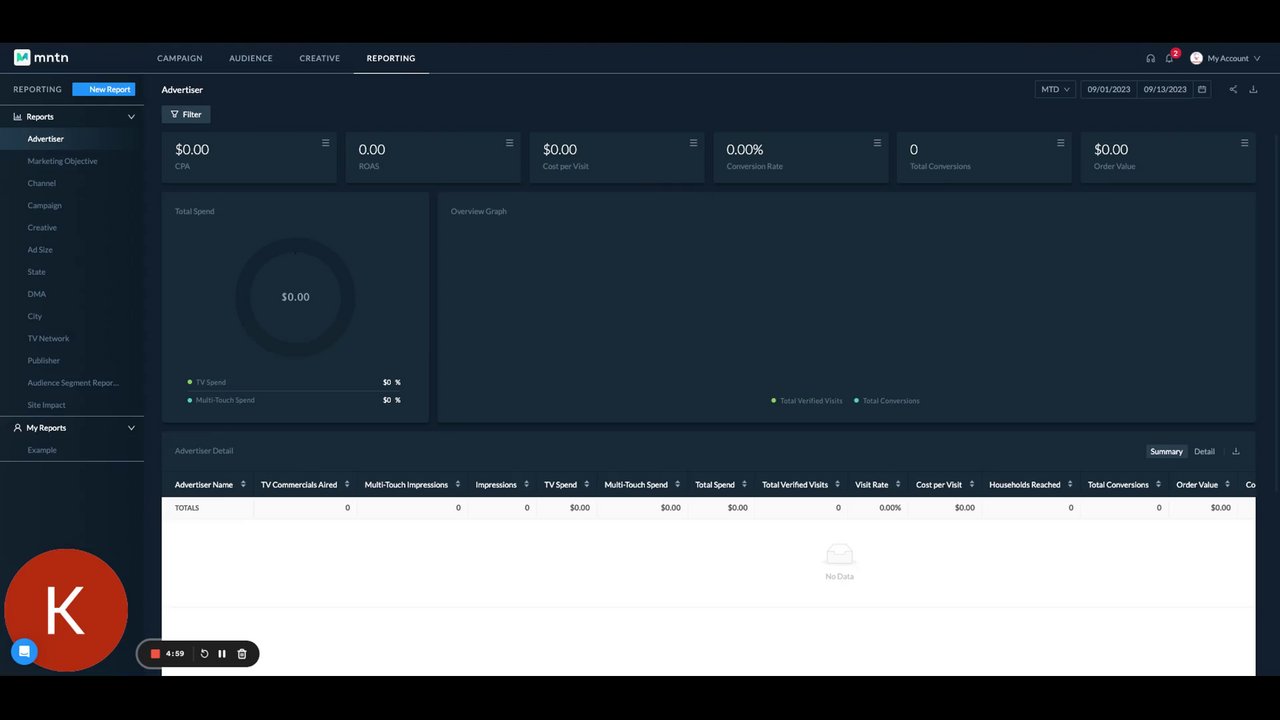This screenshot has width=1280, height=720.
Task: Click the New Report button
Action: [103, 89]
